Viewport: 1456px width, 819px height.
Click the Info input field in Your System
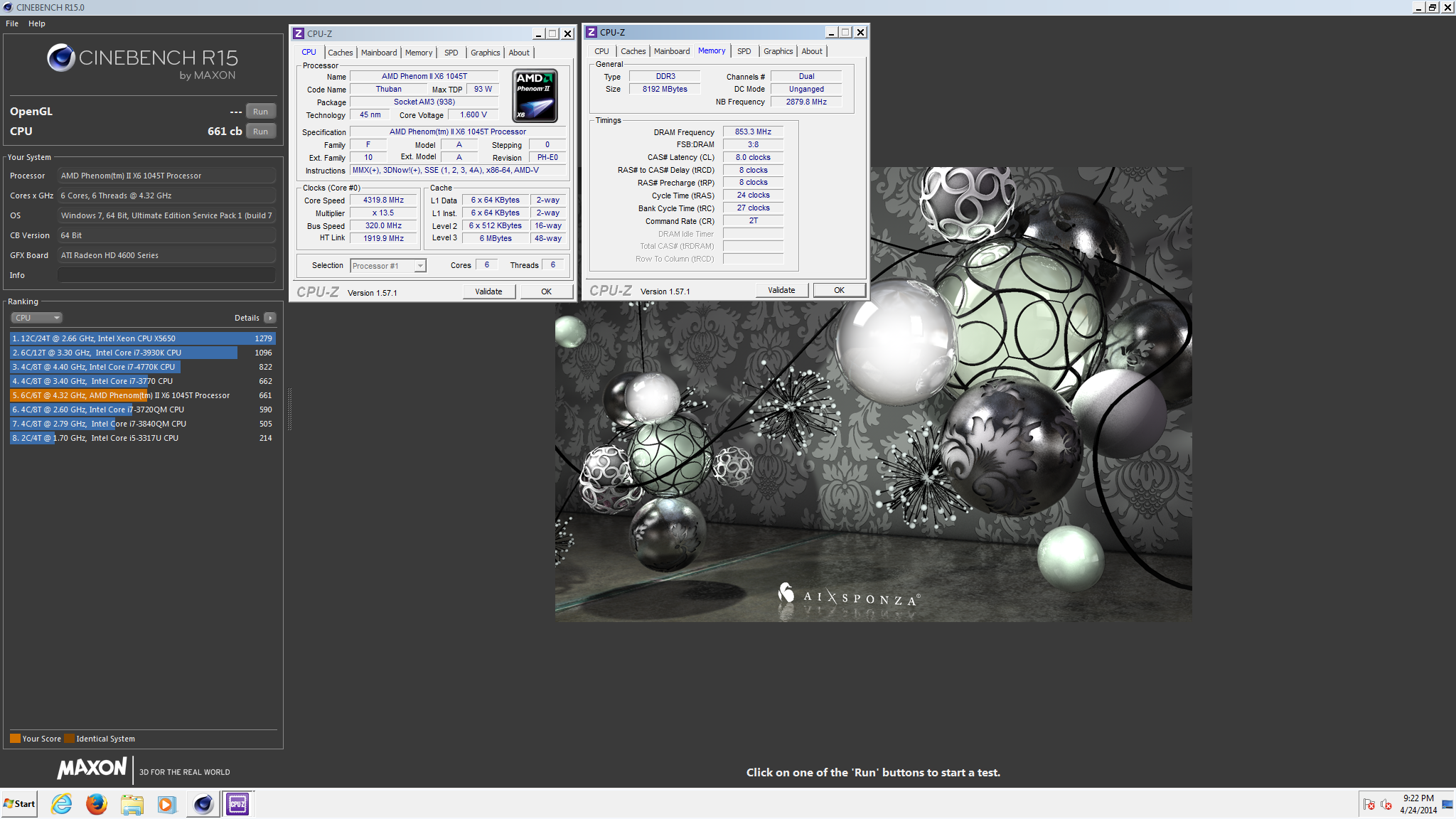[166, 275]
